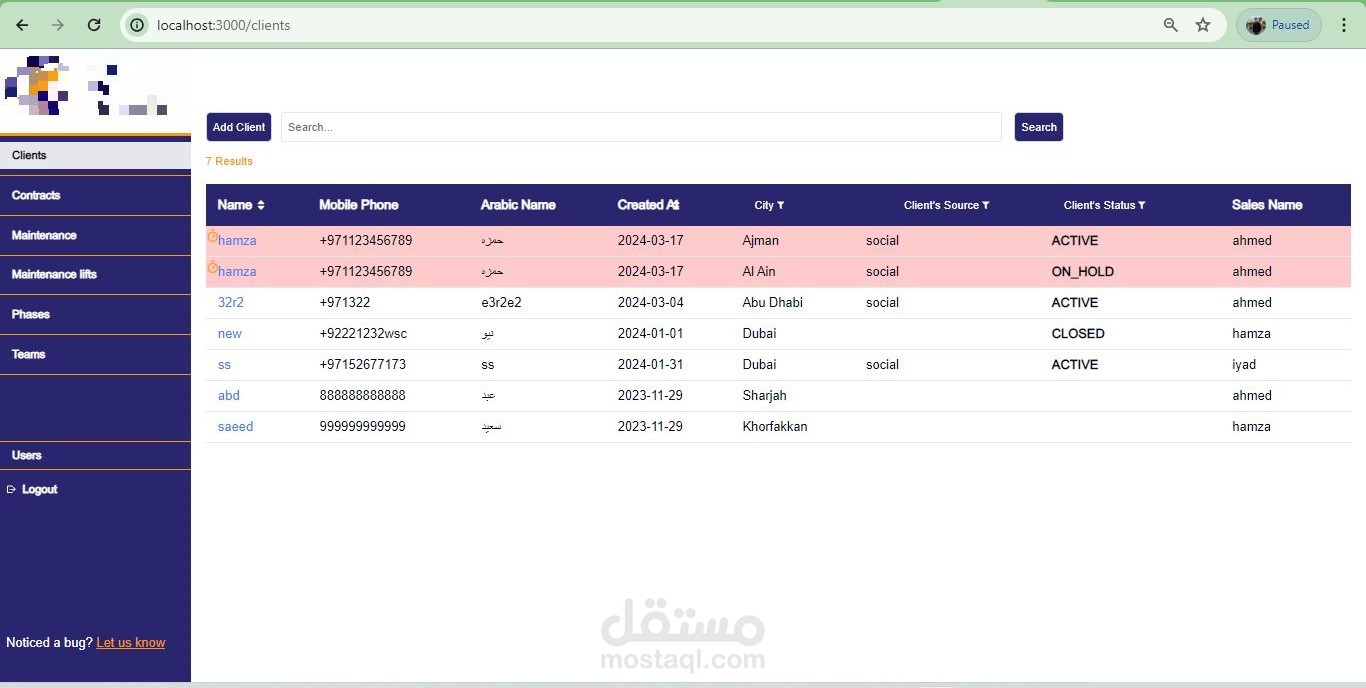Open client 32r2's details
Screen dimensions: 1366x688
(231, 302)
